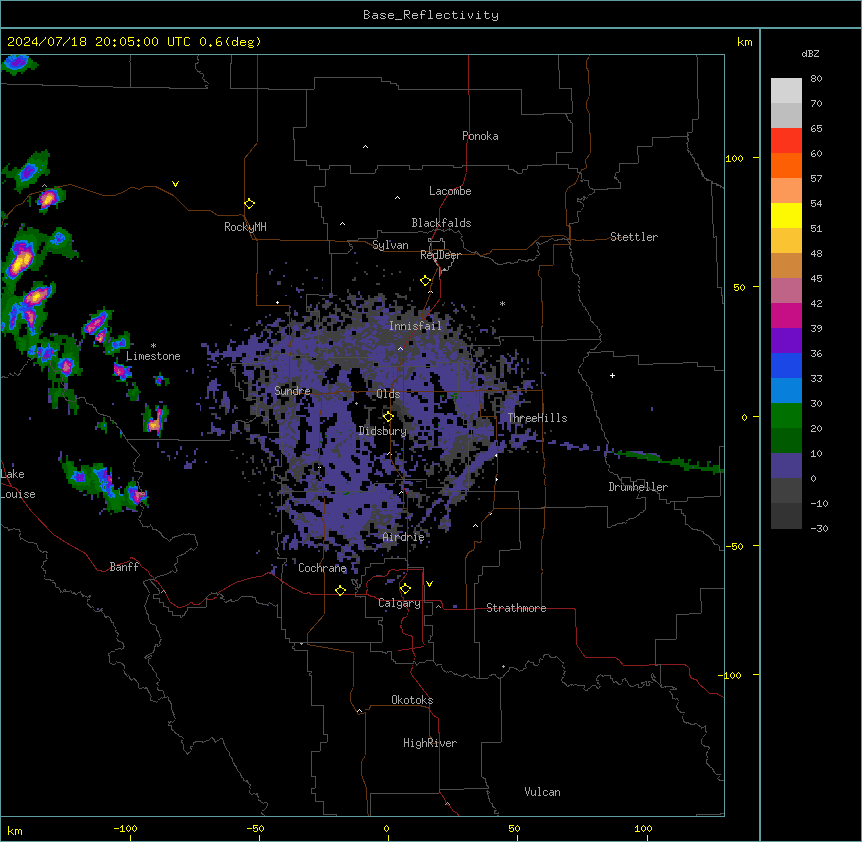This screenshot has width=862, height=842.
Task: Click the 80 value on the dBZ legend
Action: (x=816, y=79)
